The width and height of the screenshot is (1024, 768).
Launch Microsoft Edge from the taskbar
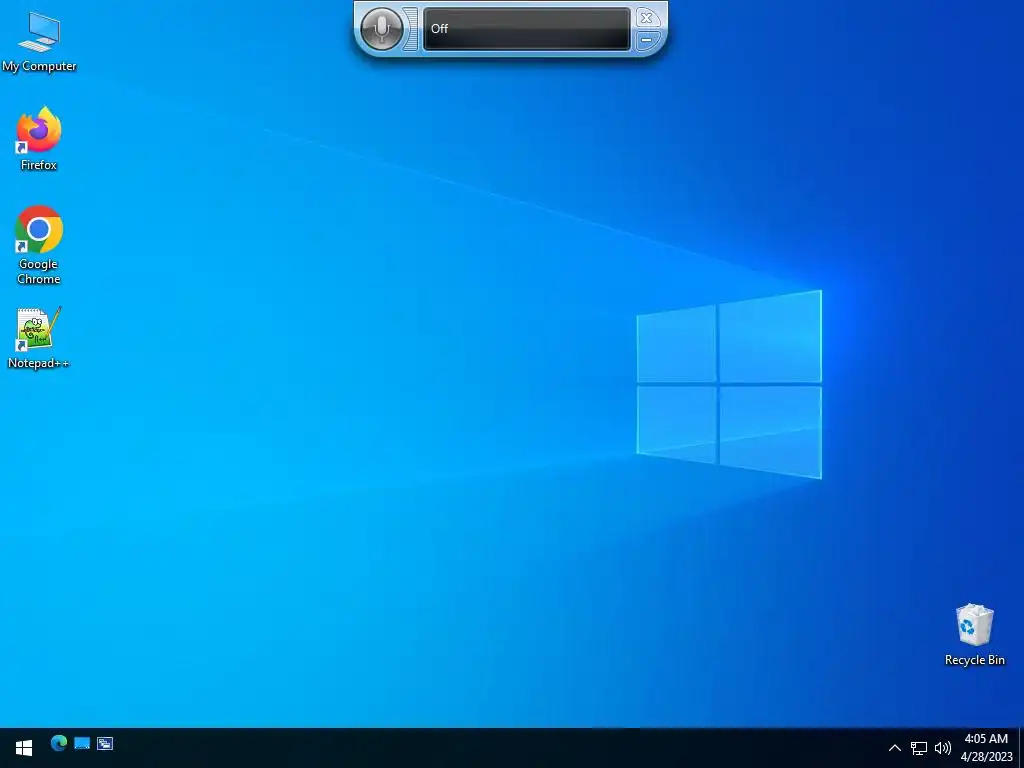pos(59,743)
